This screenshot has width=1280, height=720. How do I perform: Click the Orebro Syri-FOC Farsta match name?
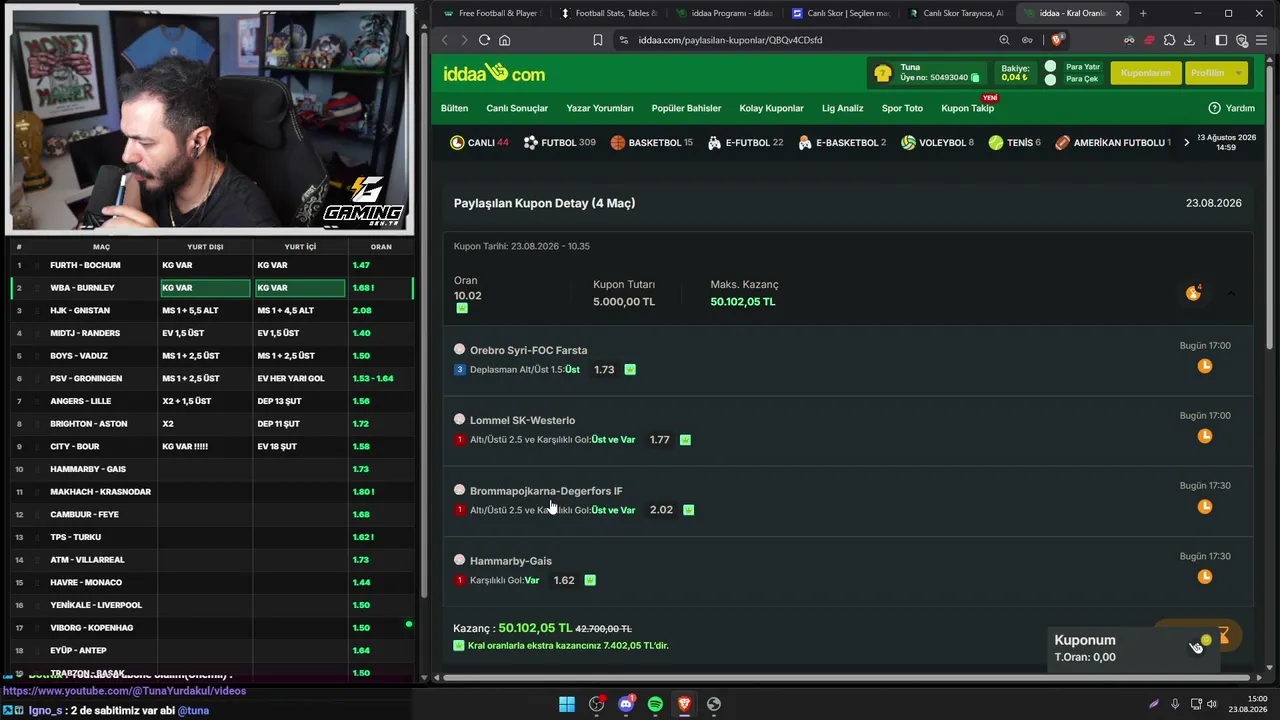[528, 350]
